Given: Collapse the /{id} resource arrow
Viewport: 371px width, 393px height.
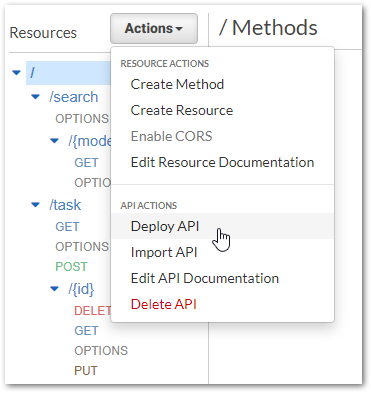Looking at the screenshot, I should point(54,289).
